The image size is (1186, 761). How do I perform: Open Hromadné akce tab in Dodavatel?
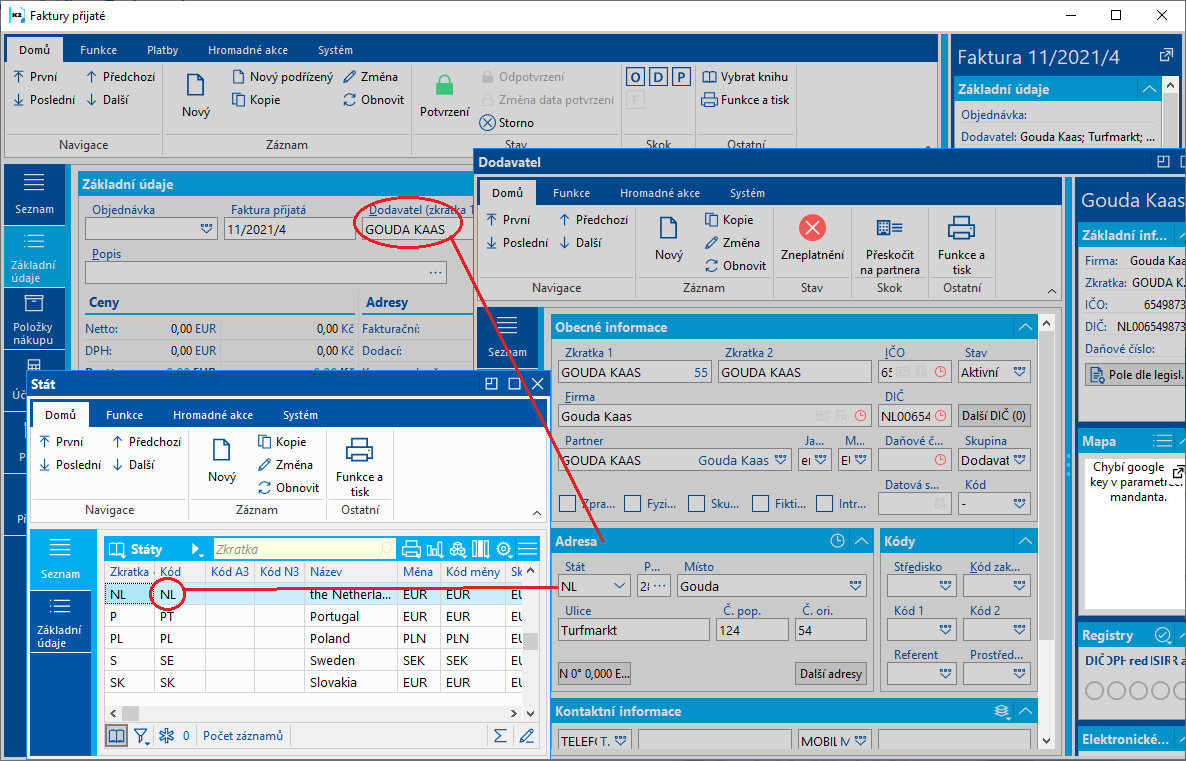click(x=659, y=193)
